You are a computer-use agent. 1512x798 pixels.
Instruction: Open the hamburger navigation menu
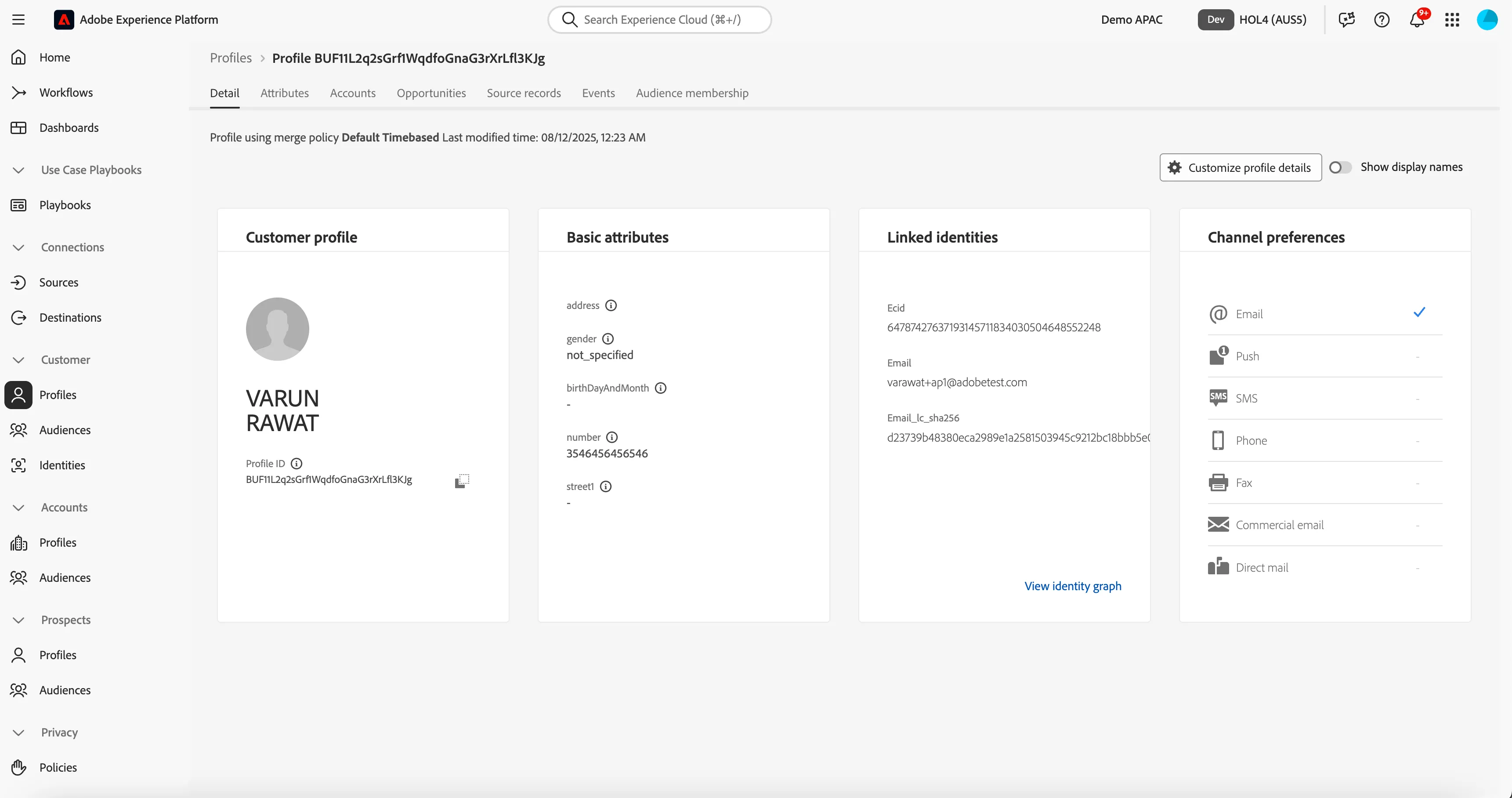tap(18, 19)
